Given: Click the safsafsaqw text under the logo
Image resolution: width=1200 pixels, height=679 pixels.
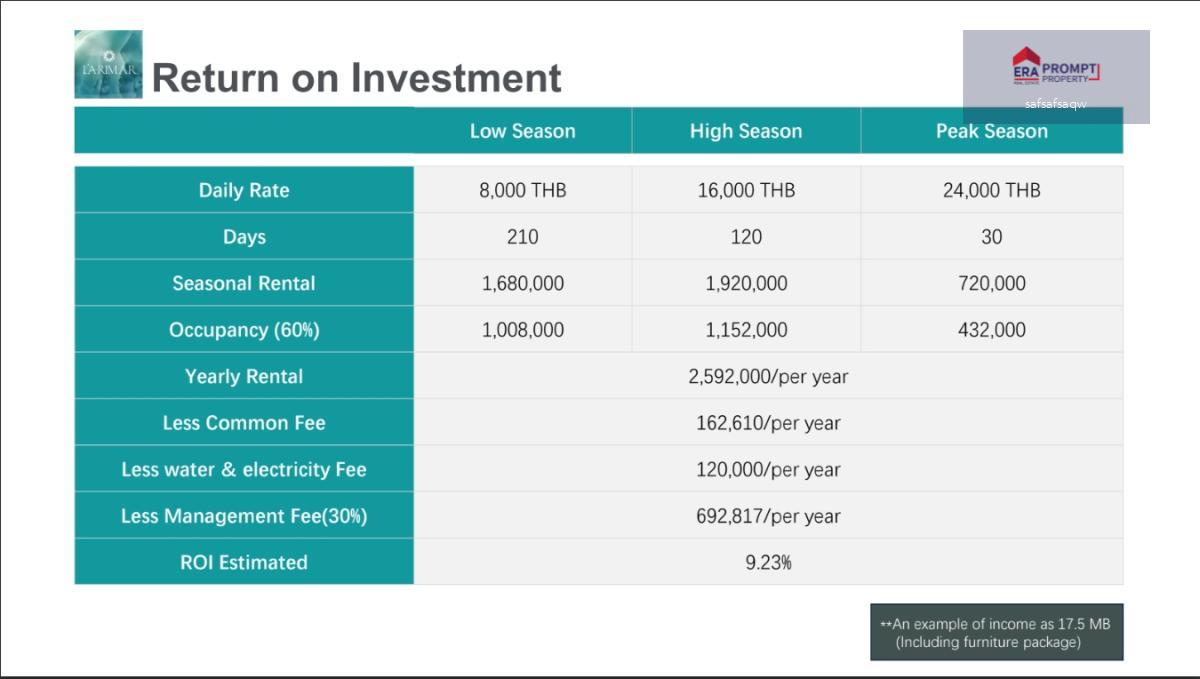Looking at the screenshot, I should [1055, 104].
